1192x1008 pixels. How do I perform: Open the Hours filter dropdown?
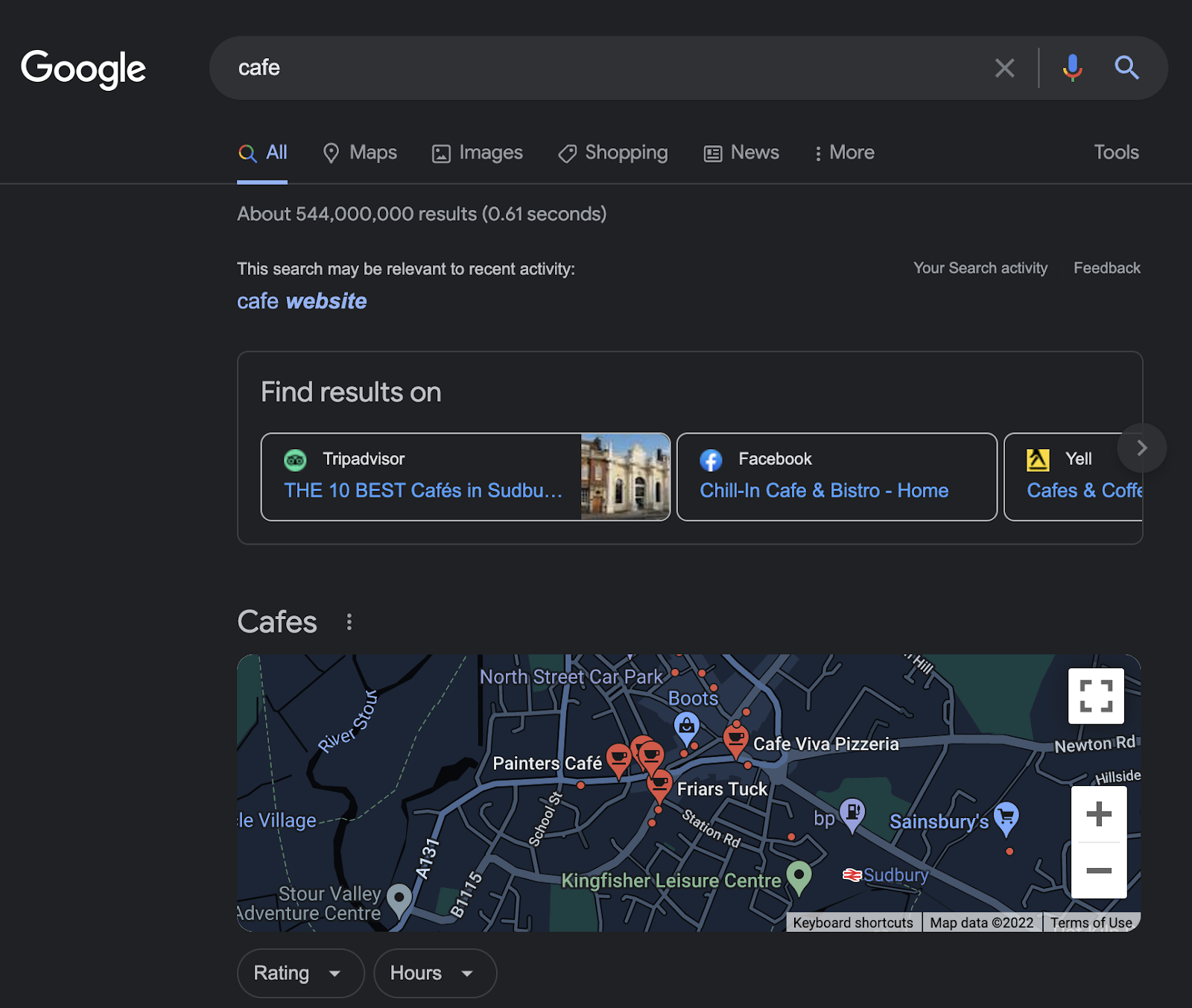coord(435,973)
